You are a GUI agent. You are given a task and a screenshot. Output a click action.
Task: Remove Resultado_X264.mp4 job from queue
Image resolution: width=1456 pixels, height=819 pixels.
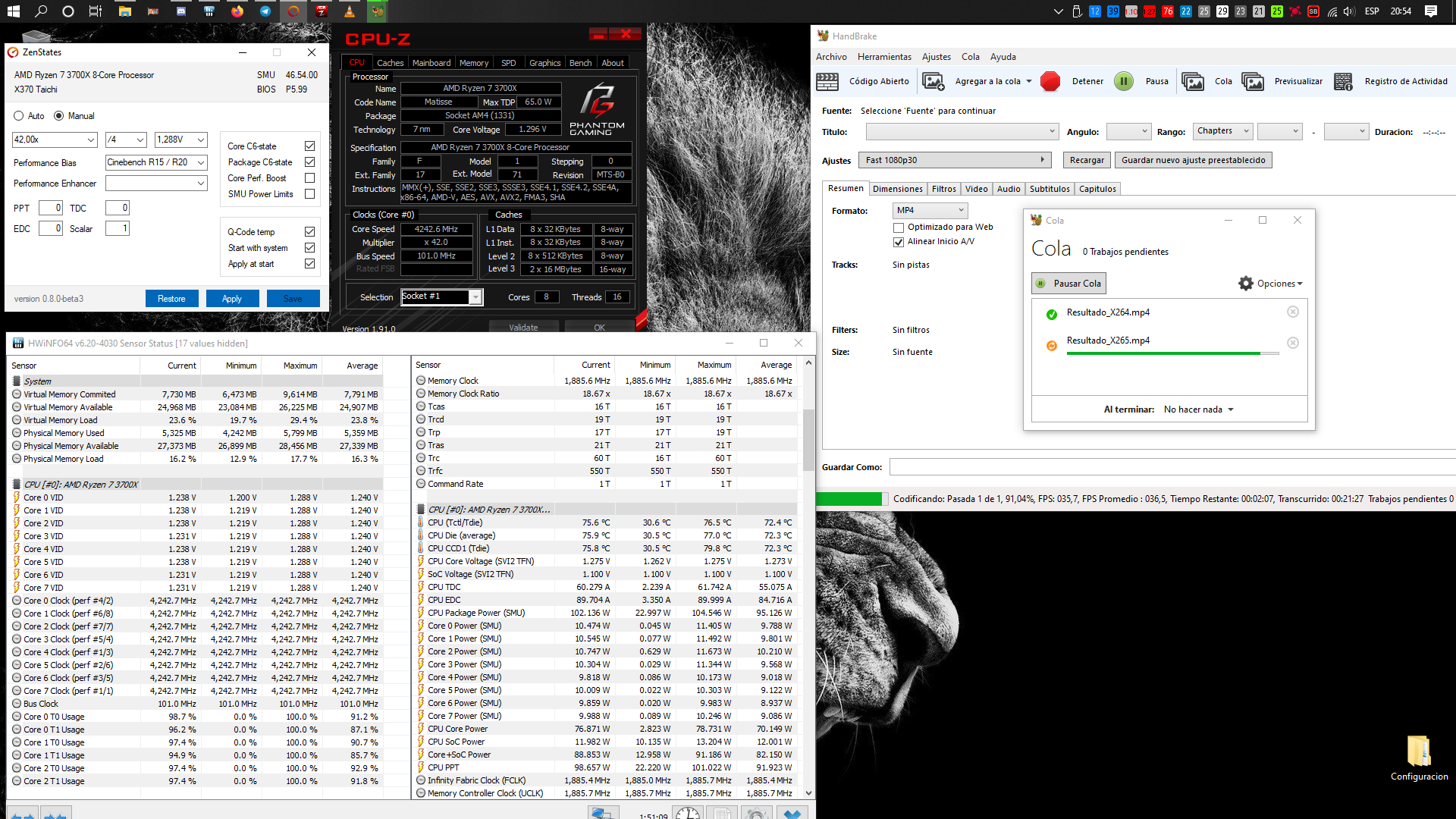pos(1293,312)
